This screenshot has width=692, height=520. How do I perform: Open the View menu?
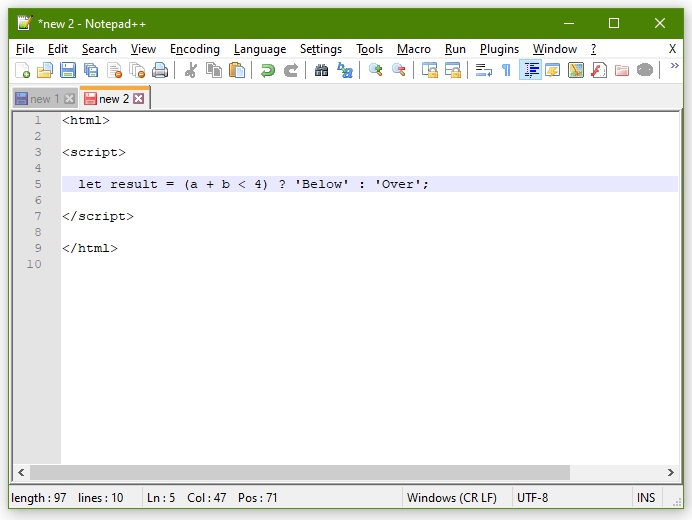coord(143,49)
